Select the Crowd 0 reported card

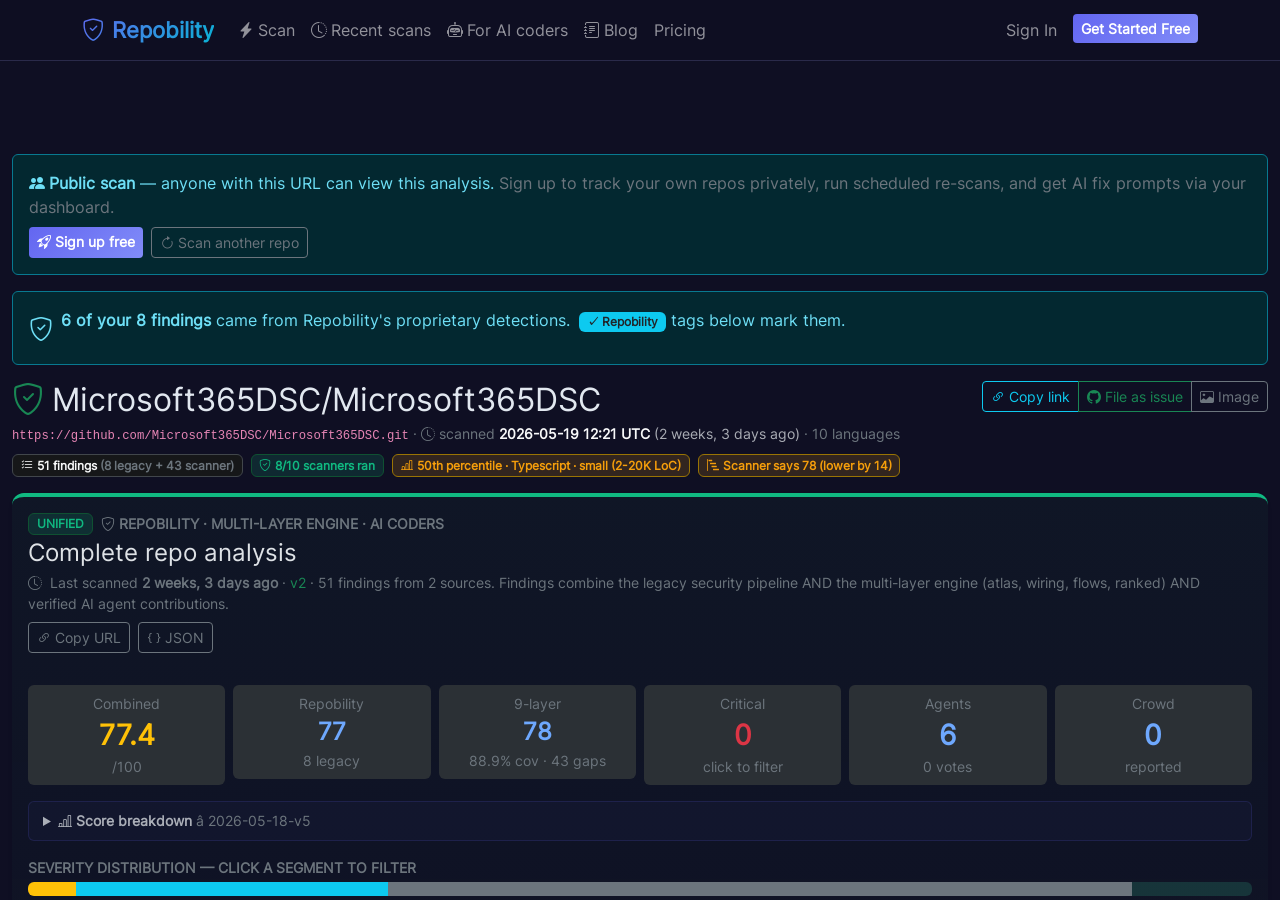1153,735
